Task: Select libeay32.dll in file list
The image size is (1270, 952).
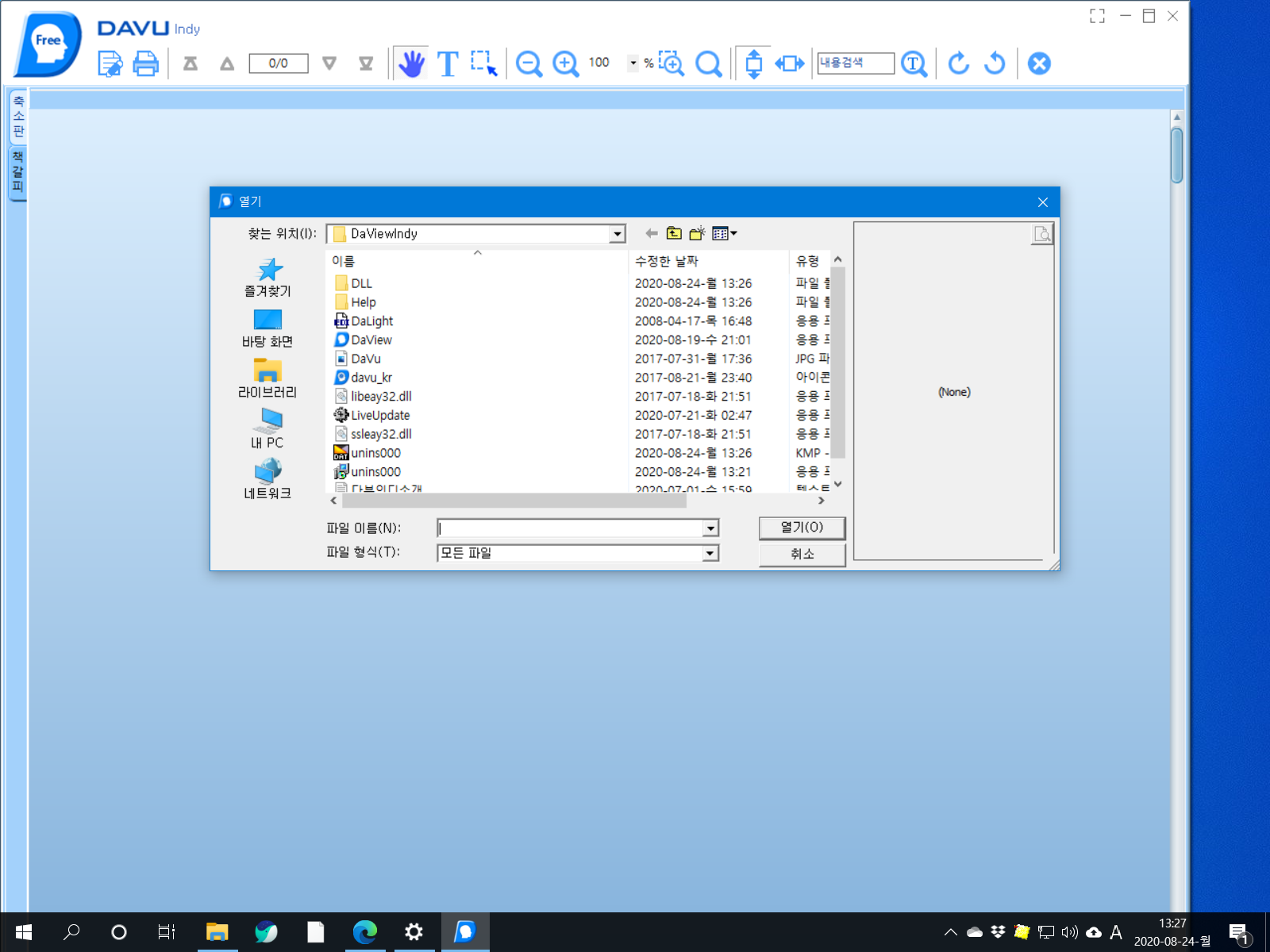Action: tap(381, 397)
